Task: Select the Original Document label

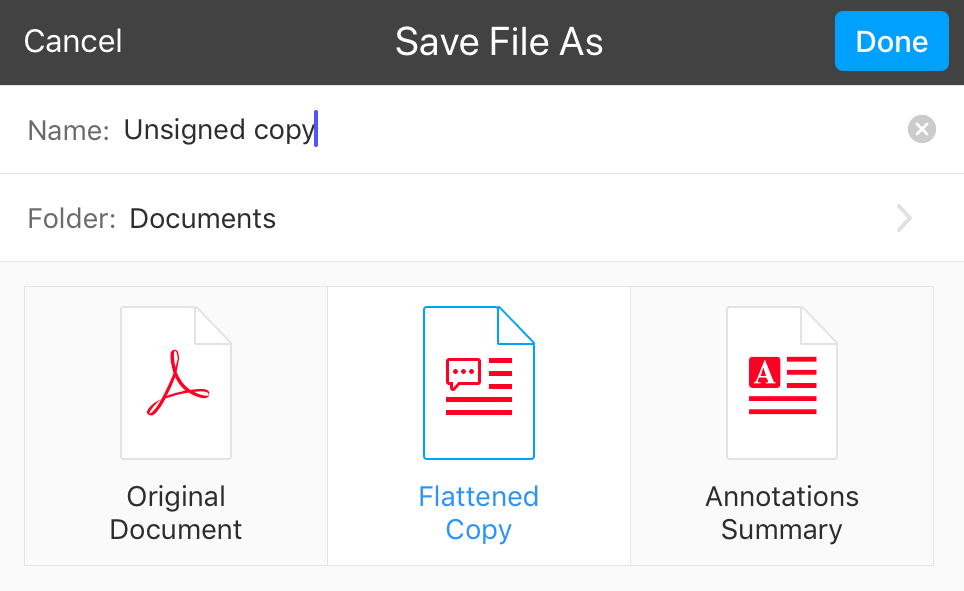Action: tap(176, 513)
